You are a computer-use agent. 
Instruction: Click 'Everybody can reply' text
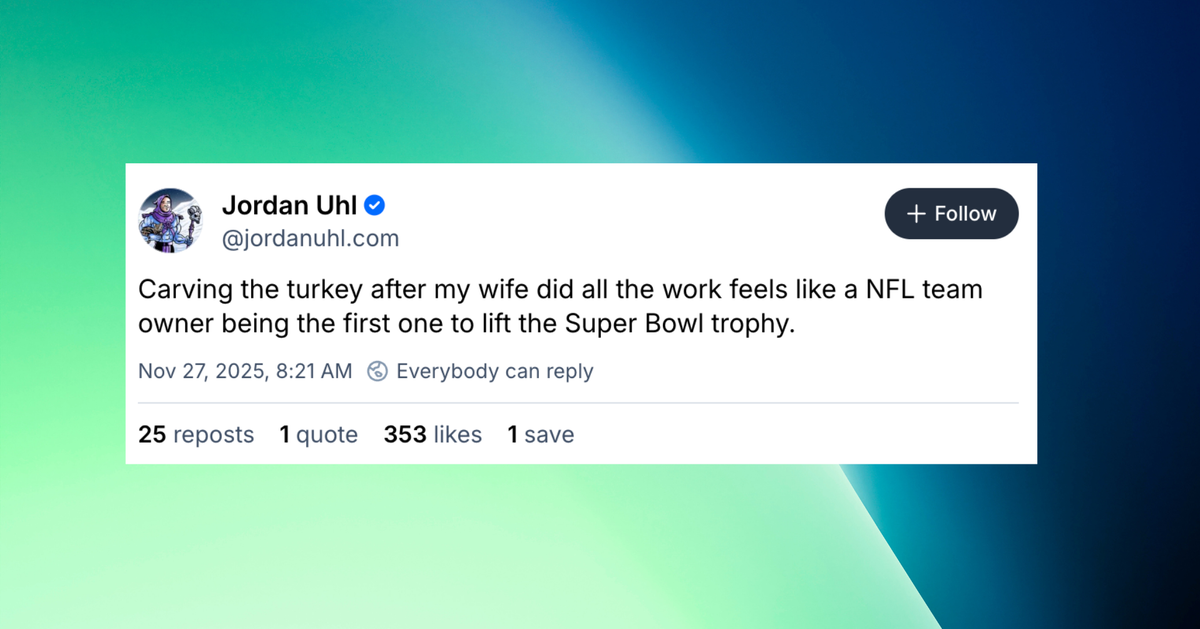[495, 371]
